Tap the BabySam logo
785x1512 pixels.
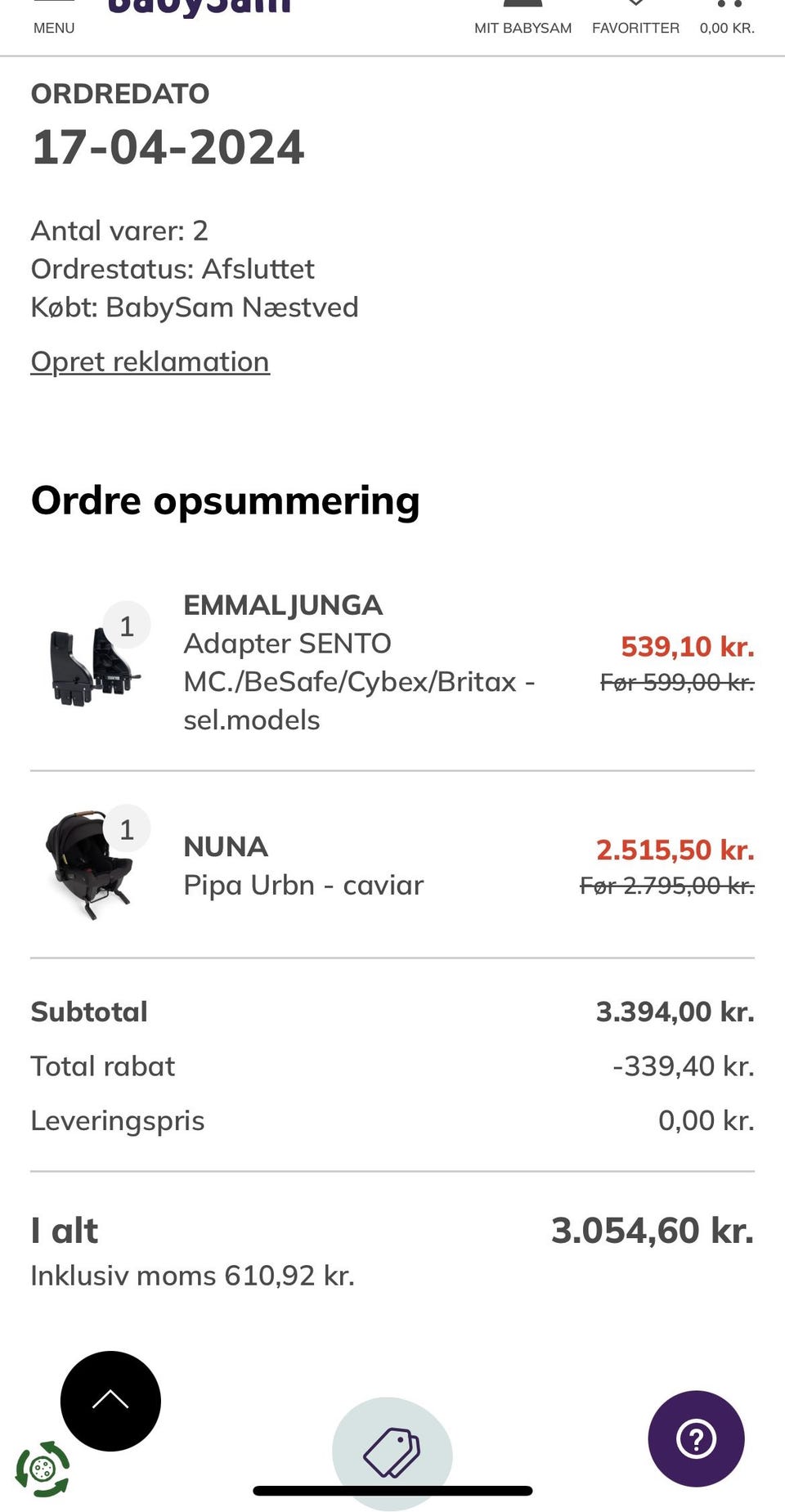(x=199, y=7)
